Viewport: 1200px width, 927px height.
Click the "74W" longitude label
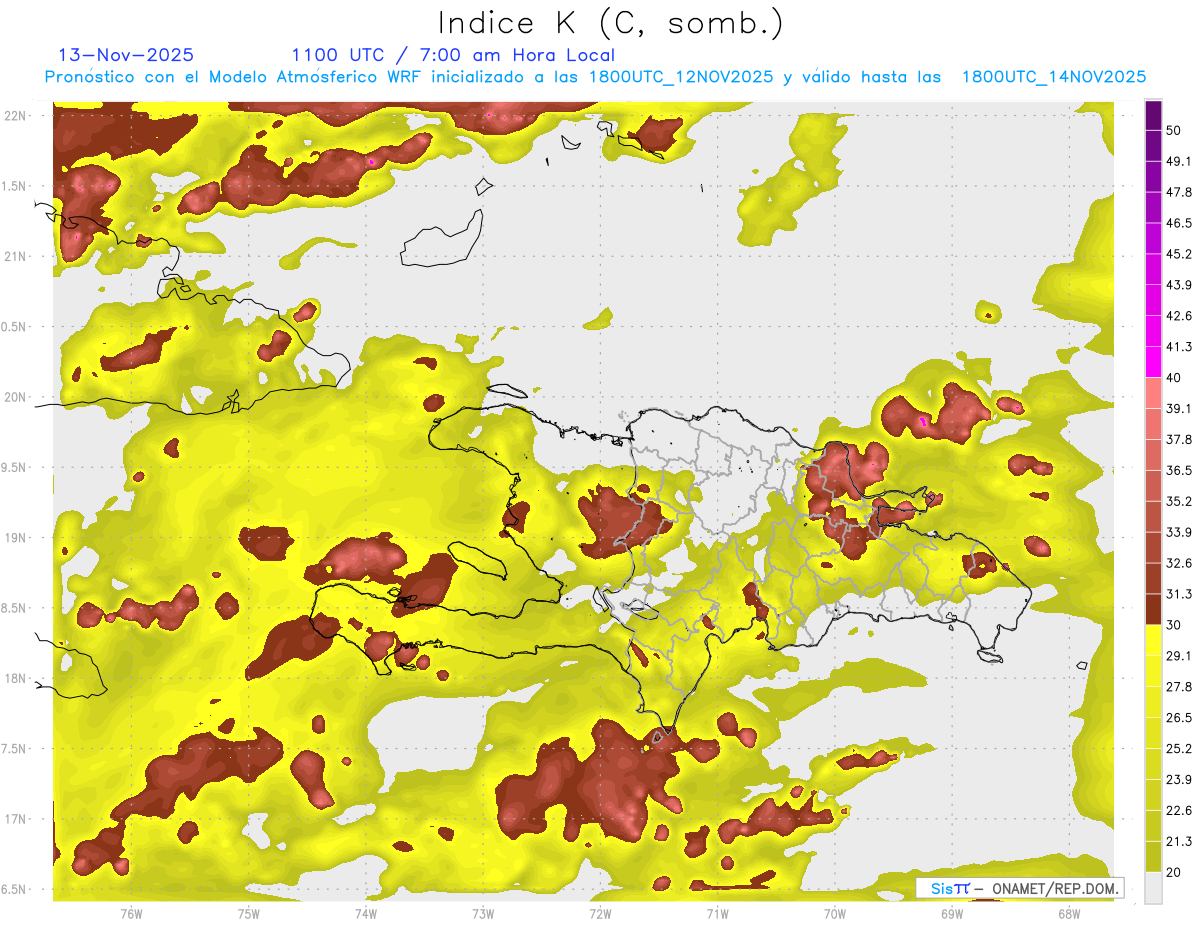pyautogui.click(x=366, y=913)
